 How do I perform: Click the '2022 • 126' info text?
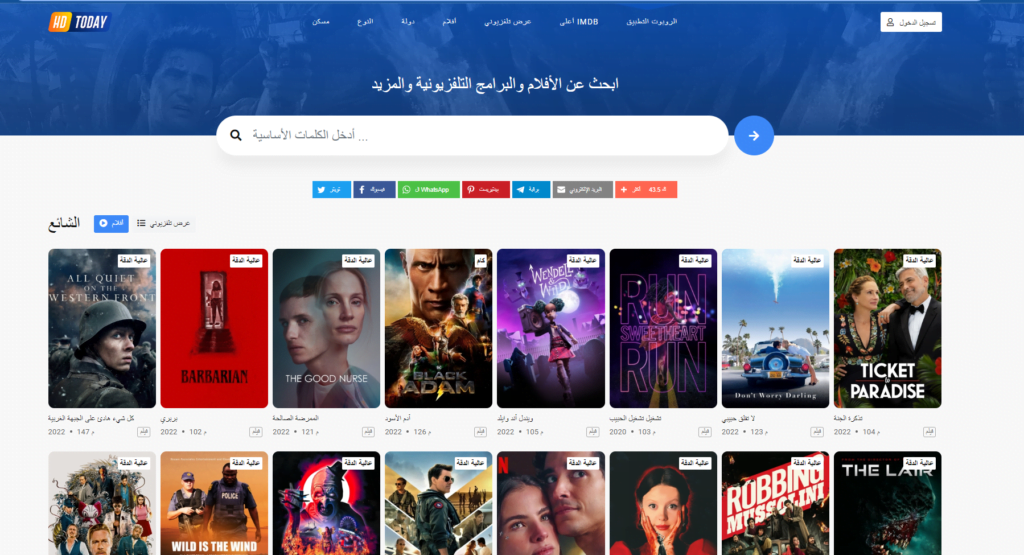408,432
